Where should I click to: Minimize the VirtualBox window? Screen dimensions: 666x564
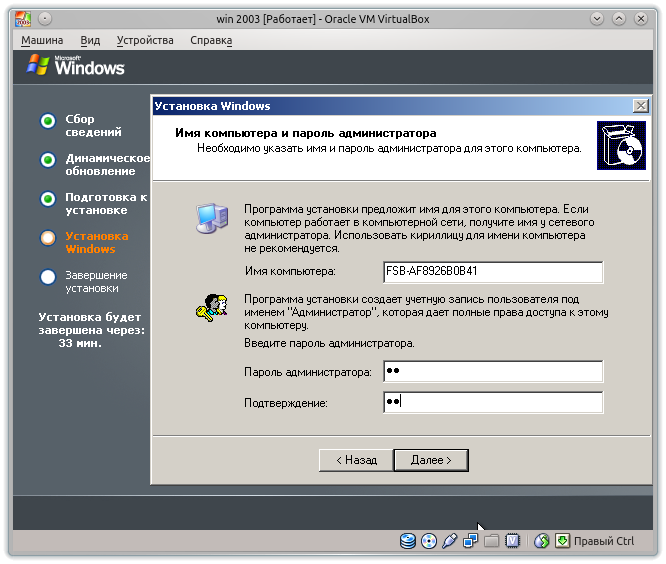pos(597,19)
